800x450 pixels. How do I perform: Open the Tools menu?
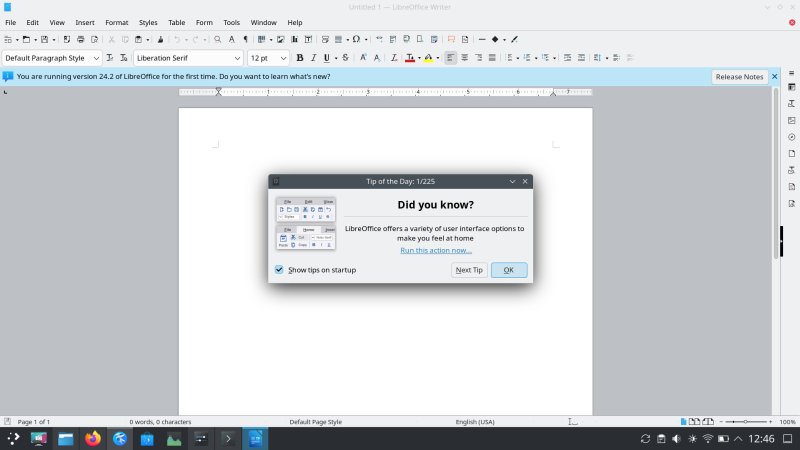click(231, 22)
